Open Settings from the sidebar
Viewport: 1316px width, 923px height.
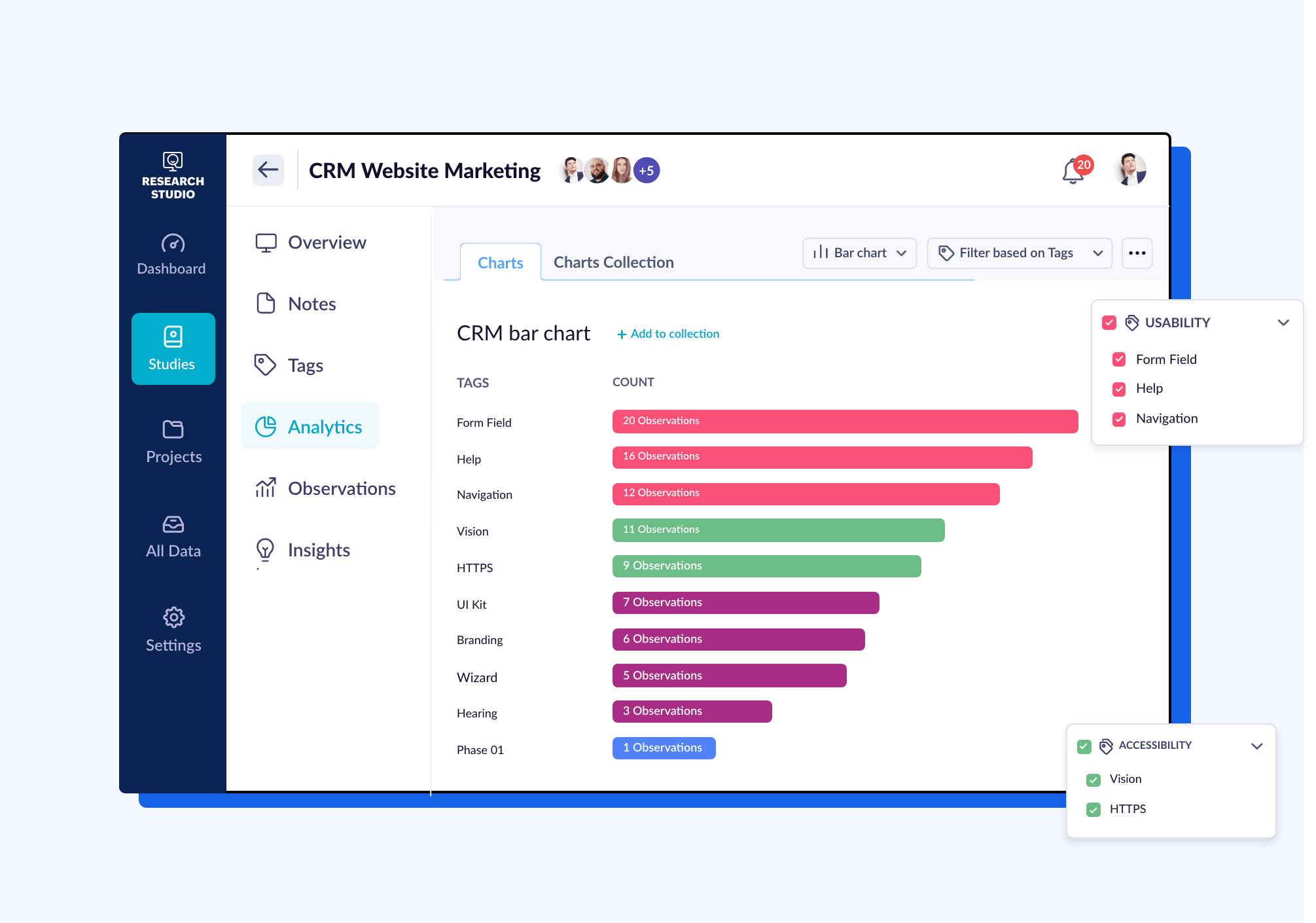point(172,628)
